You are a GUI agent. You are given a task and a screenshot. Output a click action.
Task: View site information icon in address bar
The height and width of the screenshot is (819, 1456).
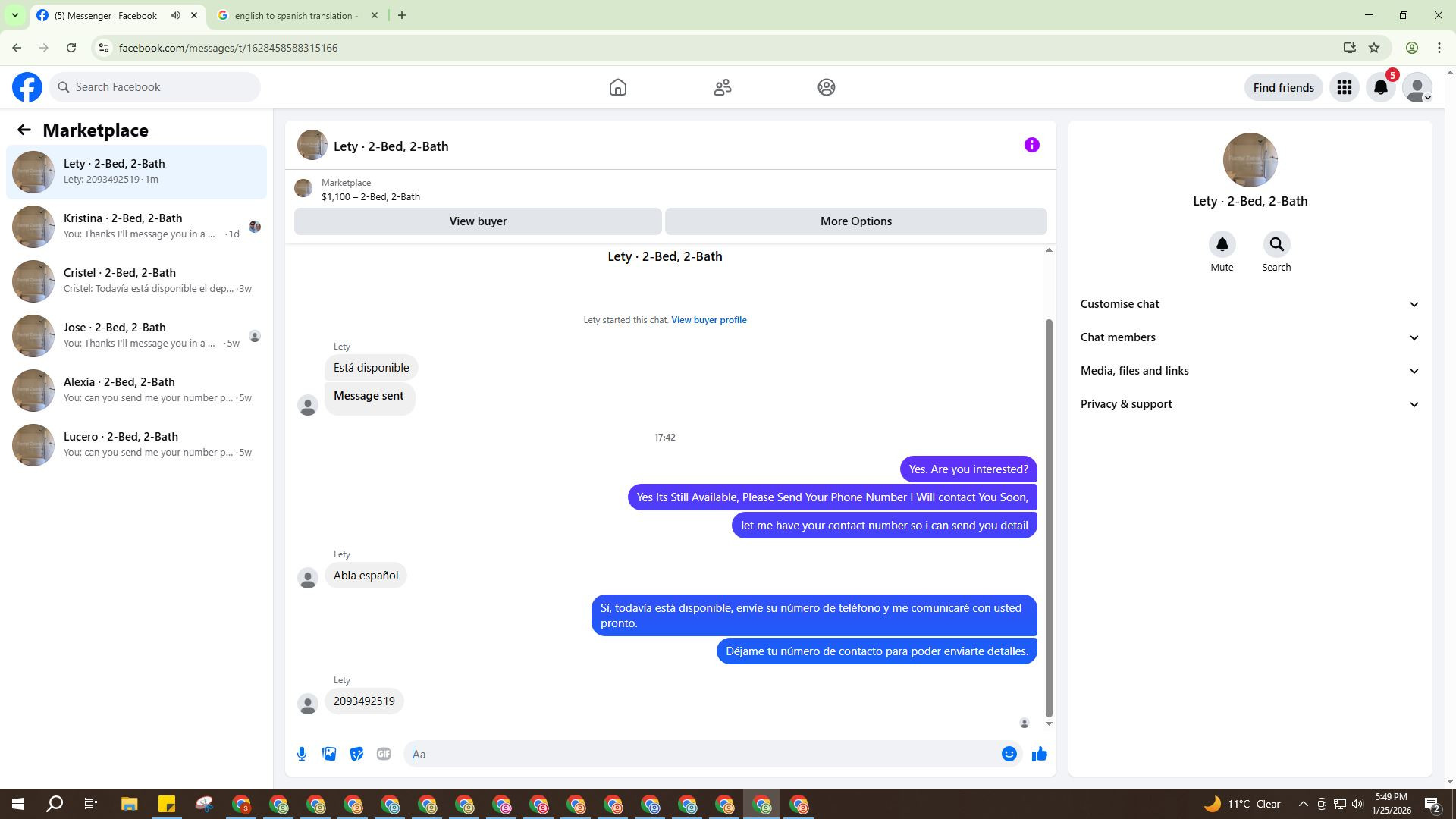pyautogui.click(x=104, y=48)
